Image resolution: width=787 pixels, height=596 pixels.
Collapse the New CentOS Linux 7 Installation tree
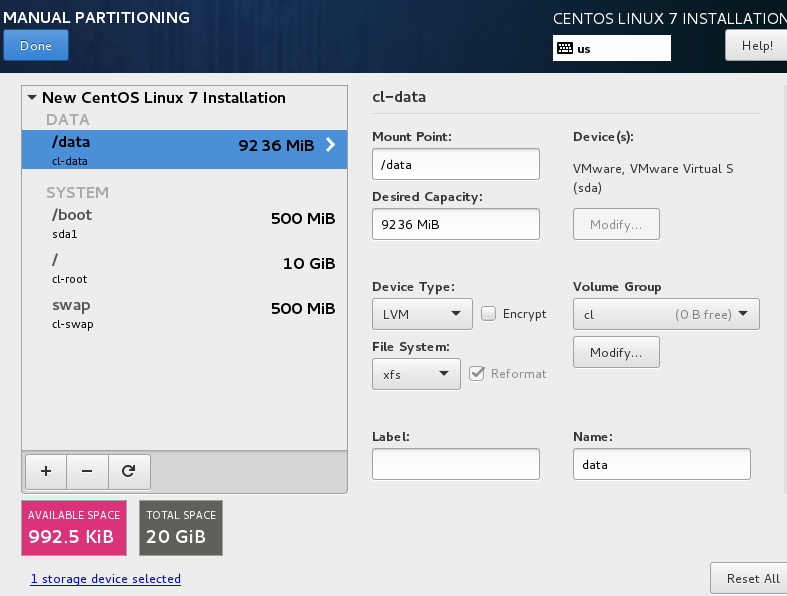coord(32,97)
